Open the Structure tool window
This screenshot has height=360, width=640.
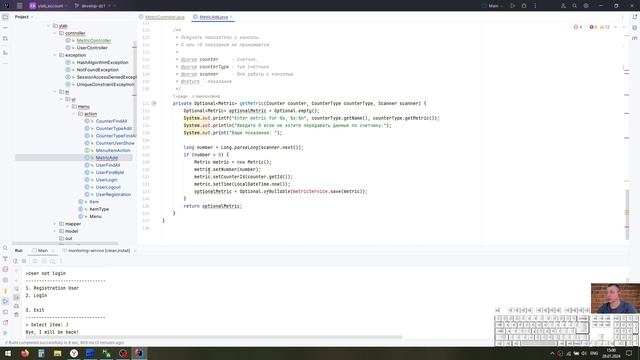[5, 52]
